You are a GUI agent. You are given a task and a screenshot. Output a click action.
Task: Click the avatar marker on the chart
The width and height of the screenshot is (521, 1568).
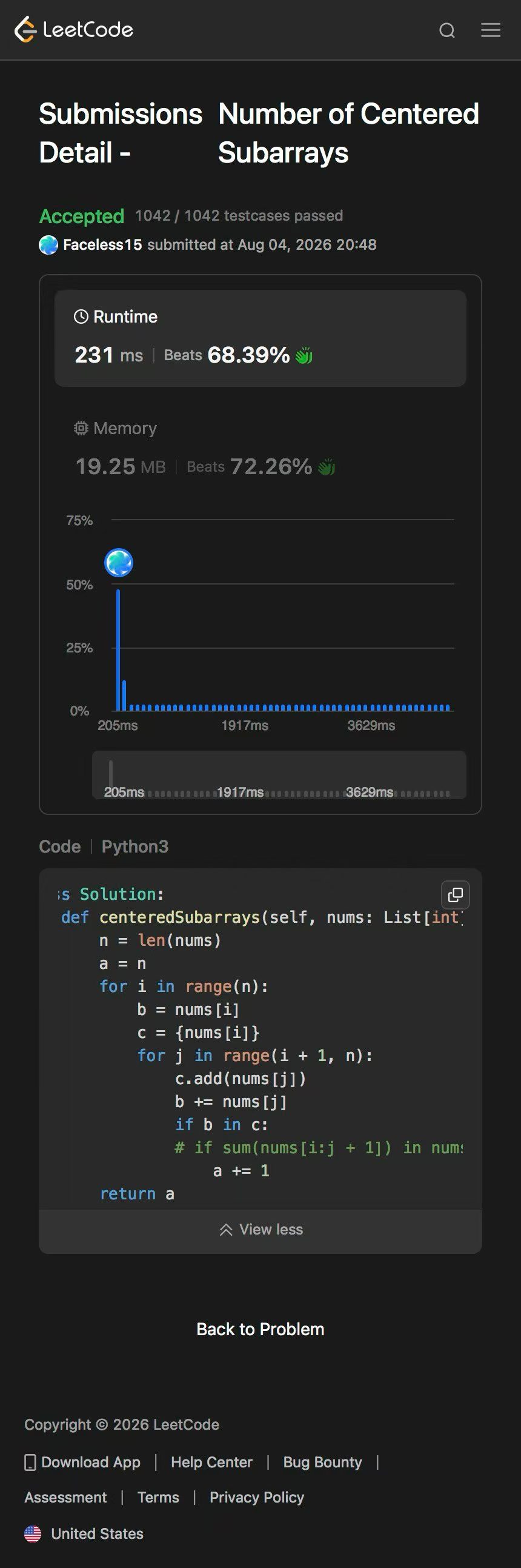119,563
